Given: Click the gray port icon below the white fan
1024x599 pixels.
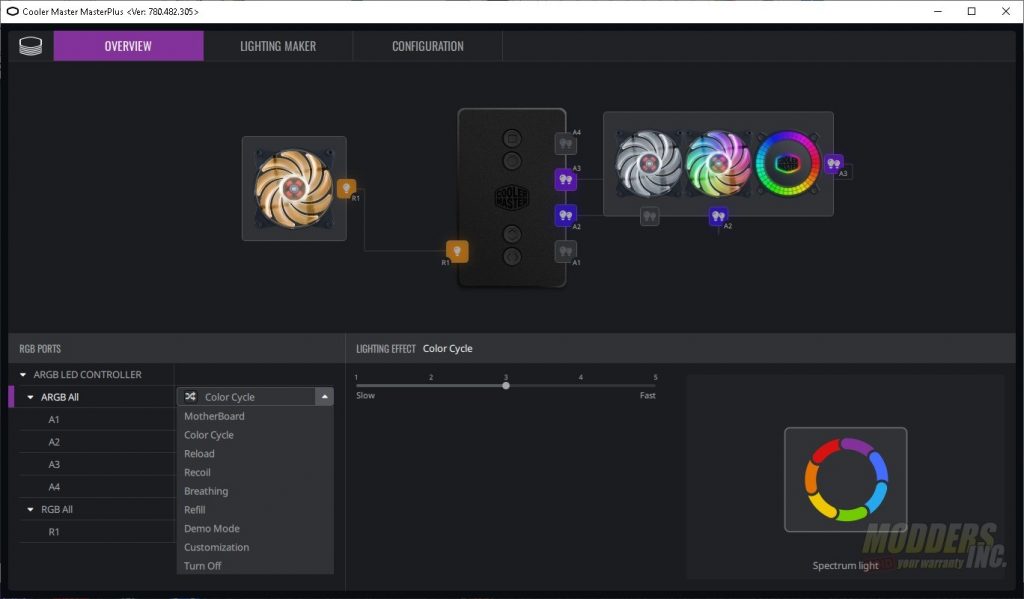Looking at the screenshot, I should pos(649,216).
